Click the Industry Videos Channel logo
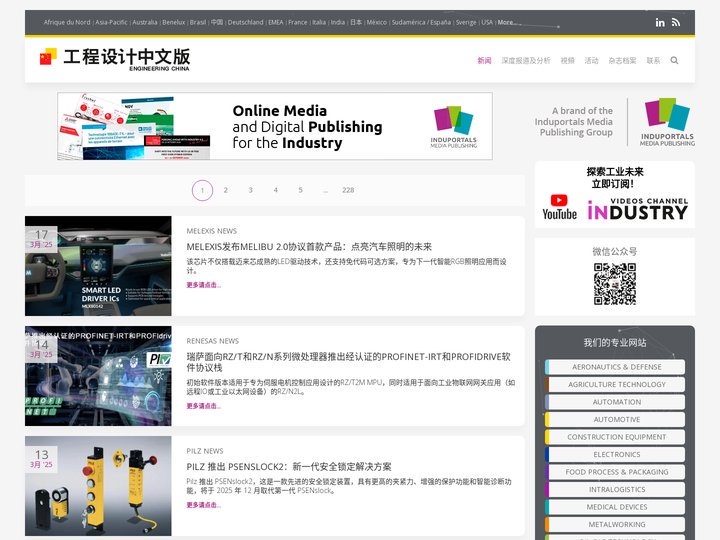This screenshot has height=540, width=720. pyautogui.click(x=638, y=209)
